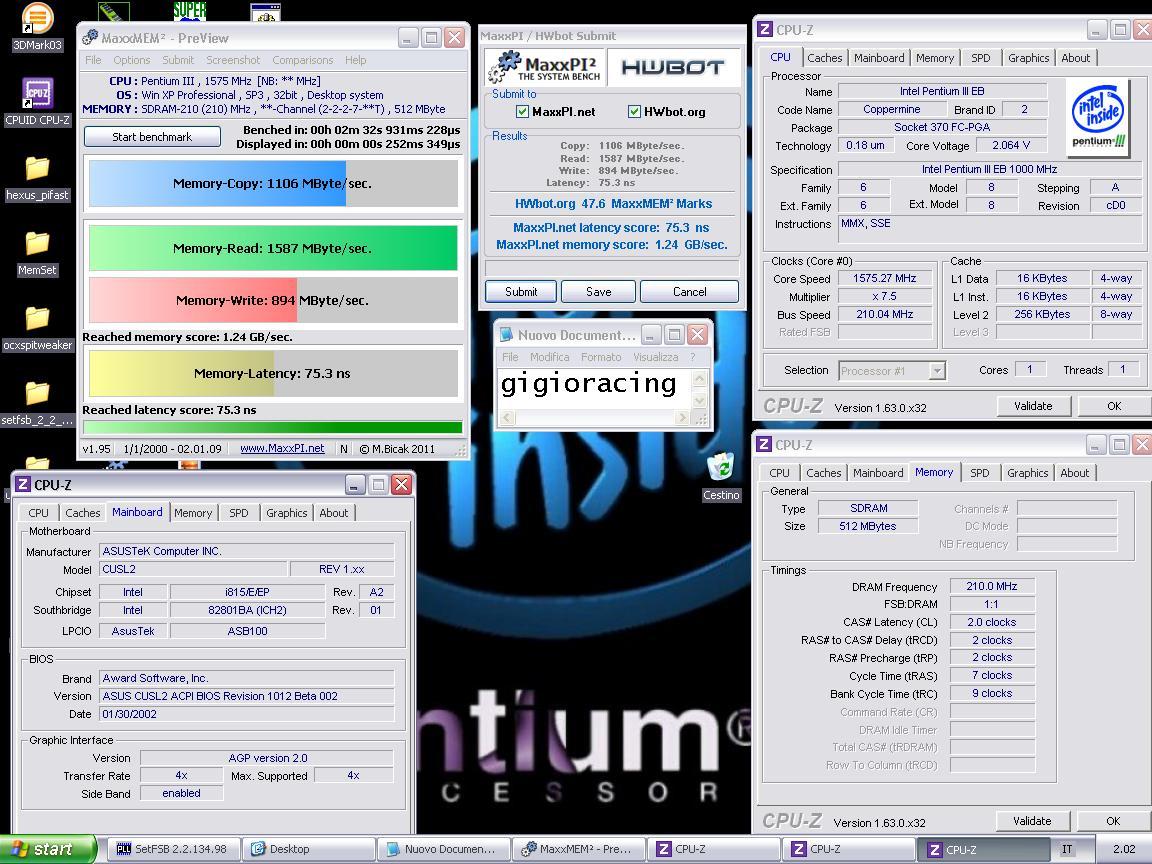Click the green benchmark progress bar
Viewport: 1152px width, 864px height.
click(x=273, y=427)
